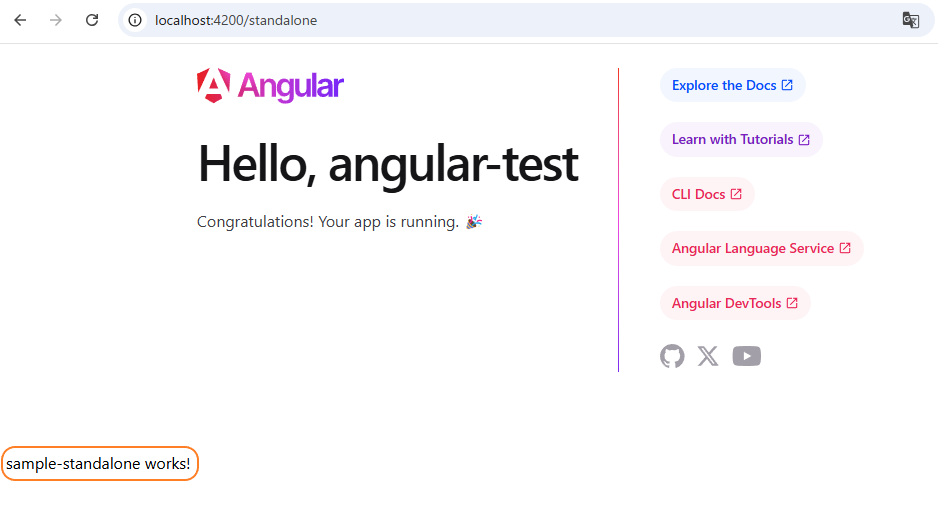The image size is (938, 505).
Task: Click the browser forward arrow
Action: coord(56,20)
